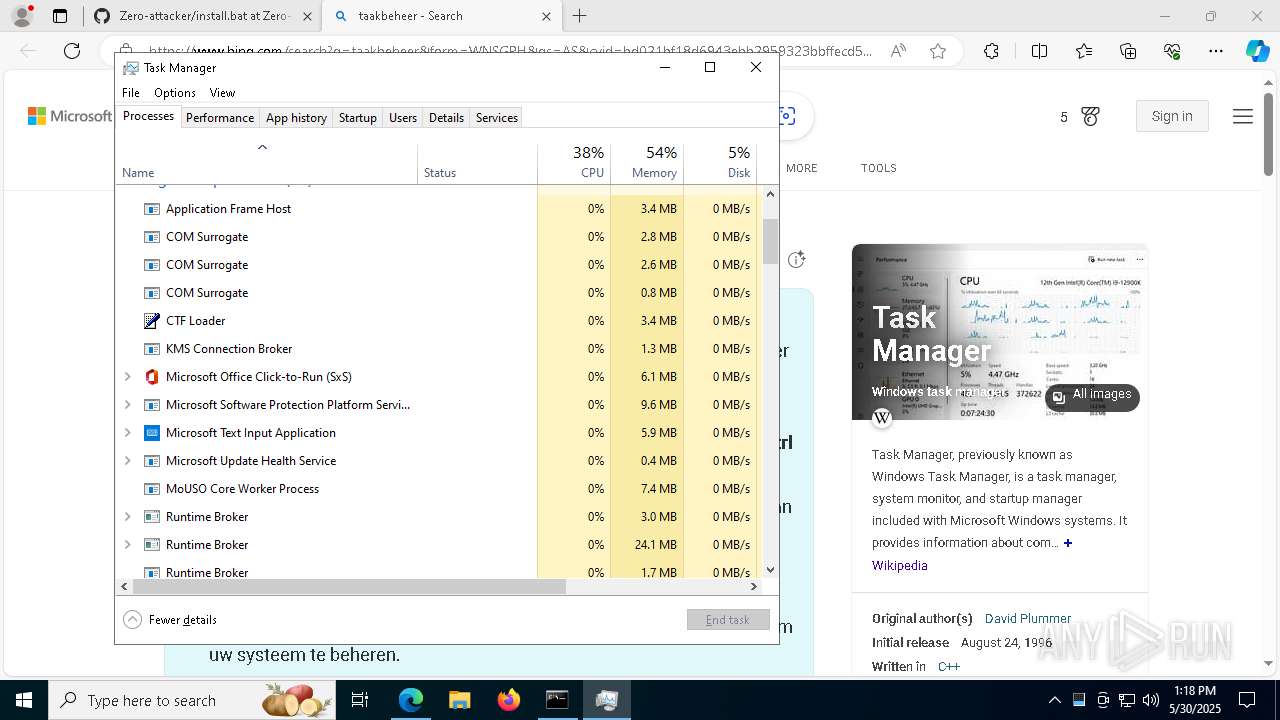The width and height of the screenshot is (1280, 720).
Task: Open Task View on the taskbar
Action: 360,700
